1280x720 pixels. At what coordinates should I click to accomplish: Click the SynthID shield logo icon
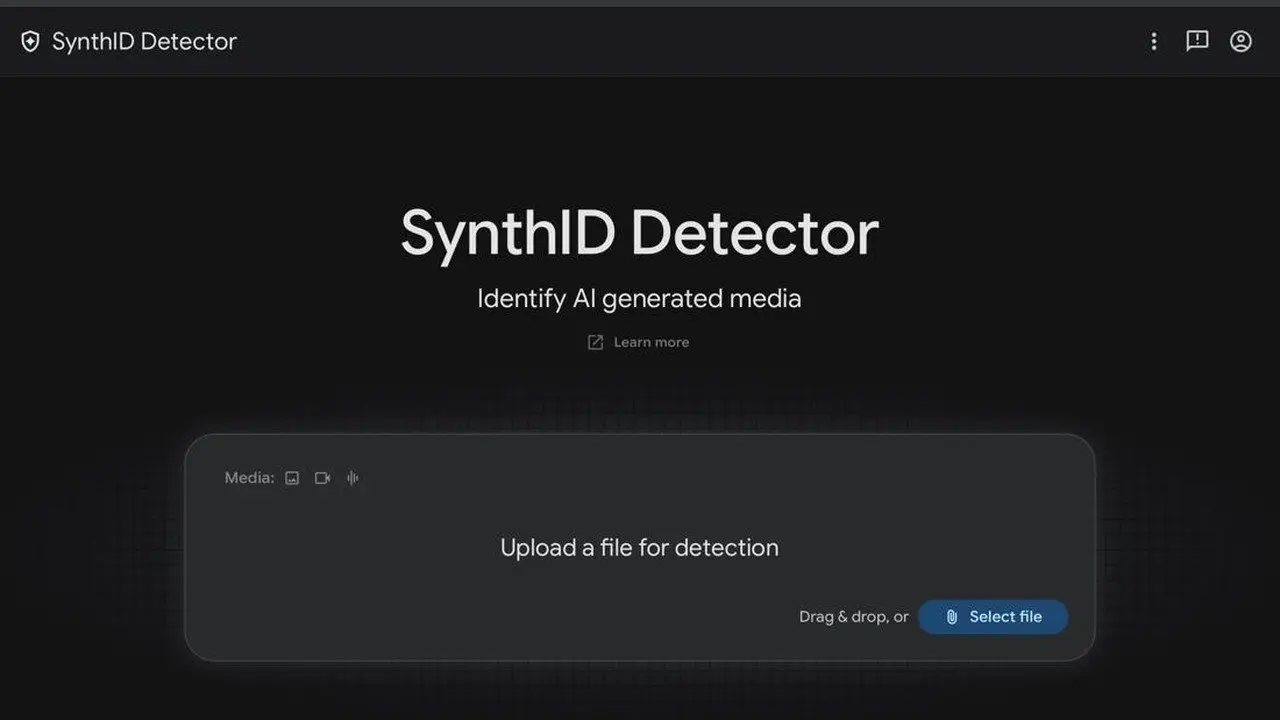pos(30,42)
